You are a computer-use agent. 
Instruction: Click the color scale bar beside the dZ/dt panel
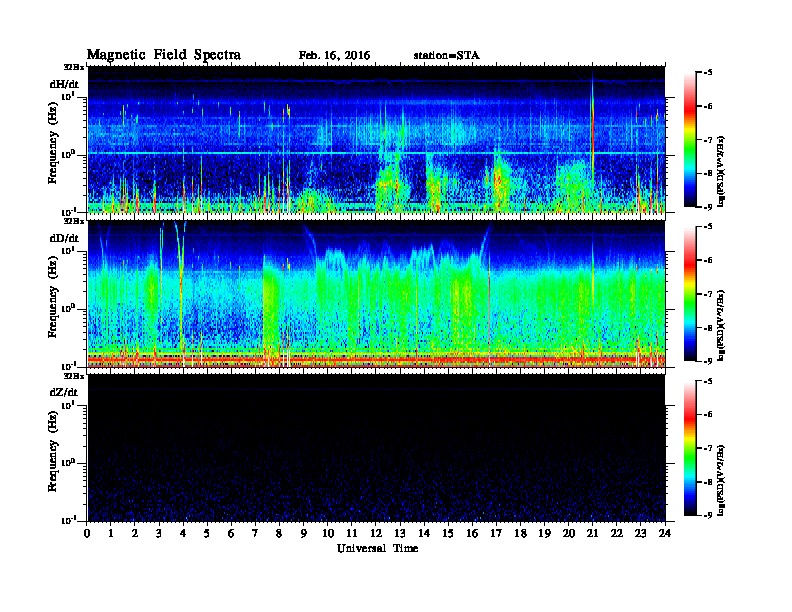point(690,448)
